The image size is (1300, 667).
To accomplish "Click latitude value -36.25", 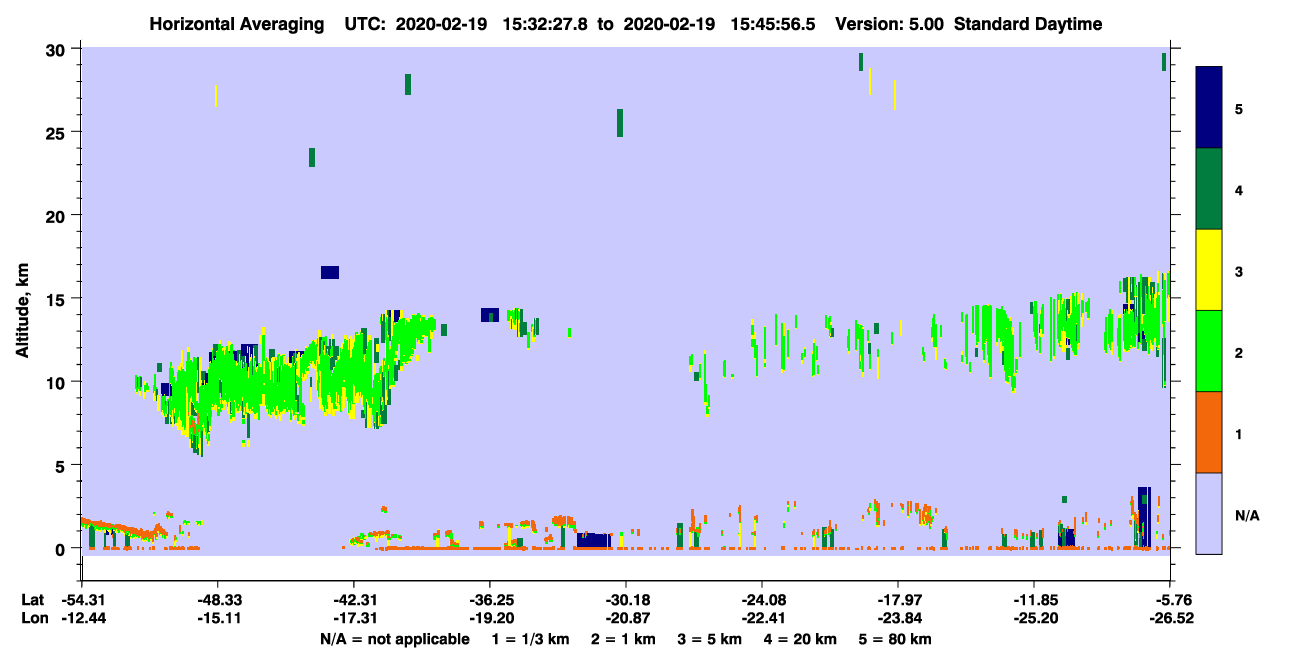I will [489, 600].
